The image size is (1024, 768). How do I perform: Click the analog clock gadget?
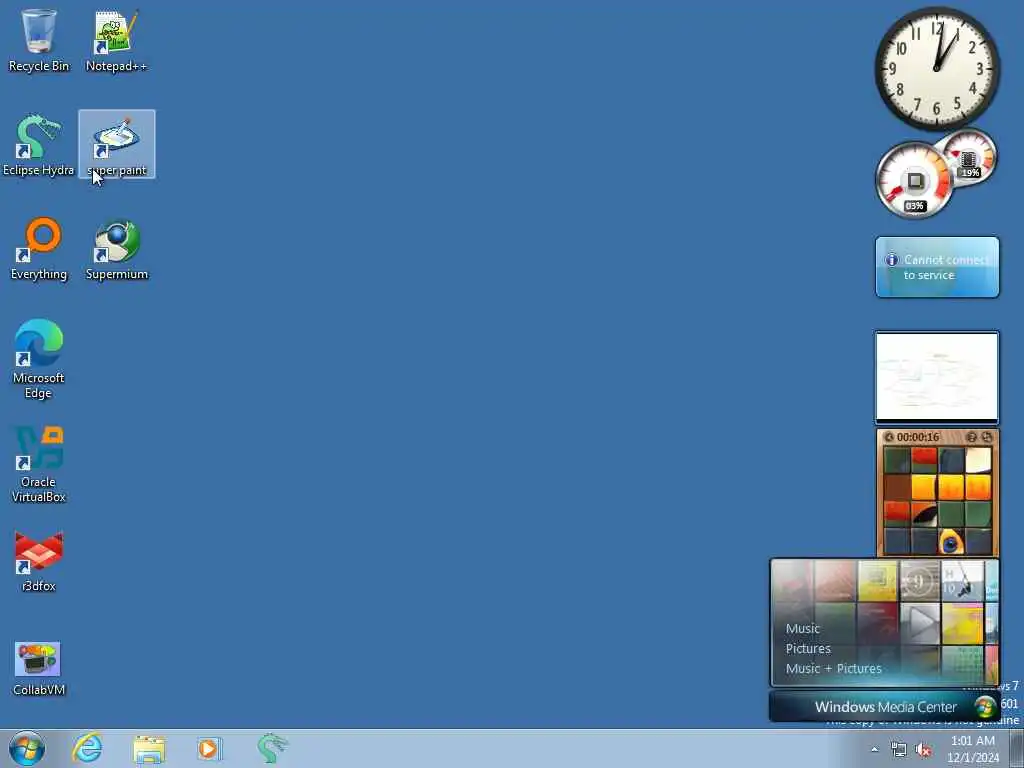click(x=937, y=69)
